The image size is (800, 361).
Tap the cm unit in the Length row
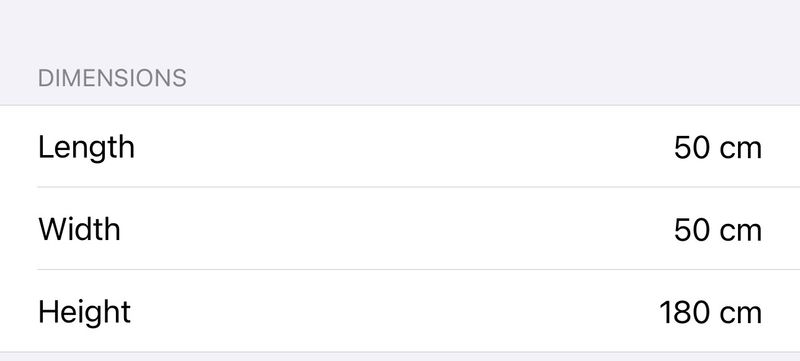pyautogui.click(x=740, y=151)
